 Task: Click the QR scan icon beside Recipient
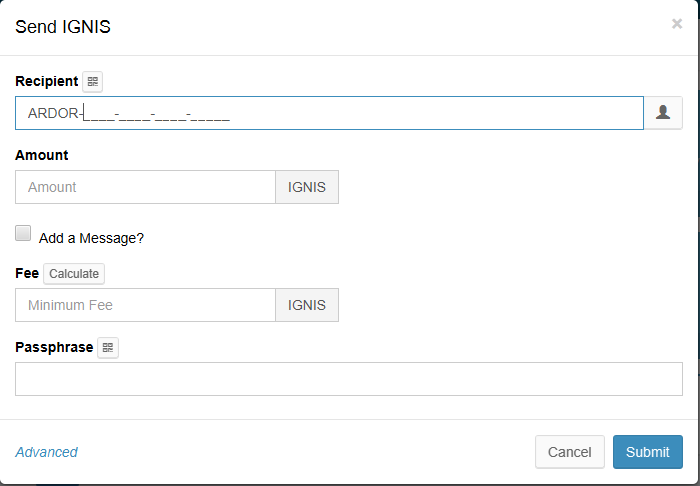coord(92,82)
